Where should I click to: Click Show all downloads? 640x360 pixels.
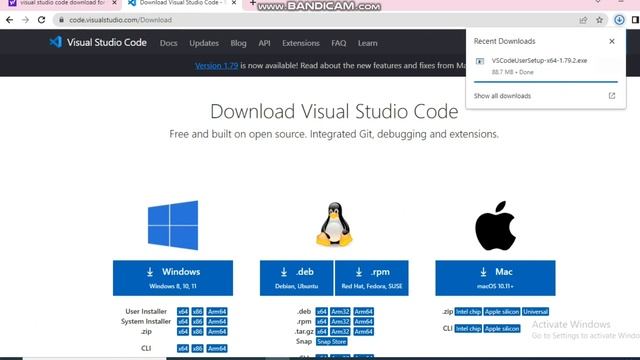click(x=502, y=96)
